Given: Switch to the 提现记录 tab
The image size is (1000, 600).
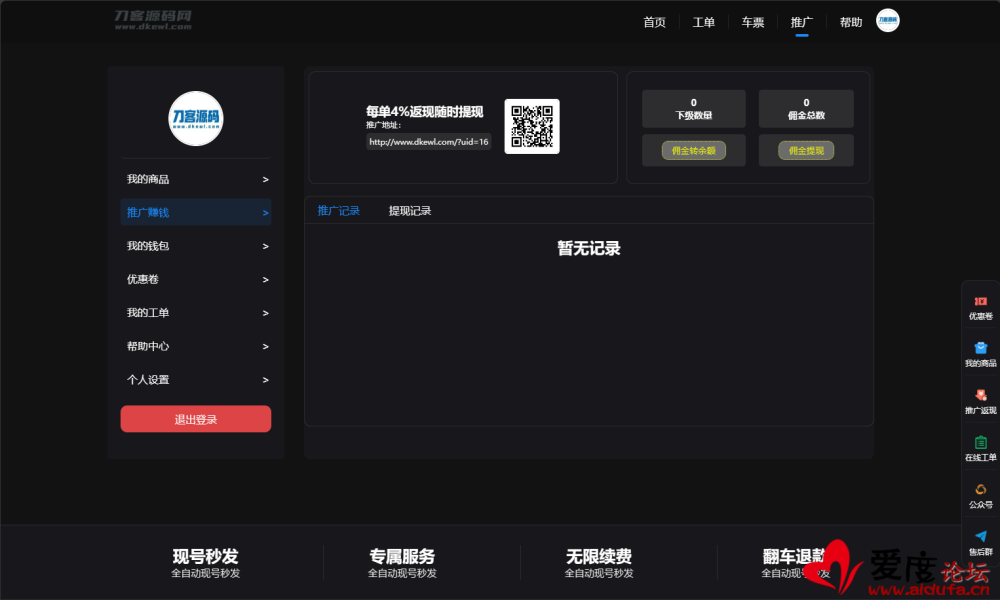Looking at the screenshot, I should pyautogui.click(x=410, y=210).
